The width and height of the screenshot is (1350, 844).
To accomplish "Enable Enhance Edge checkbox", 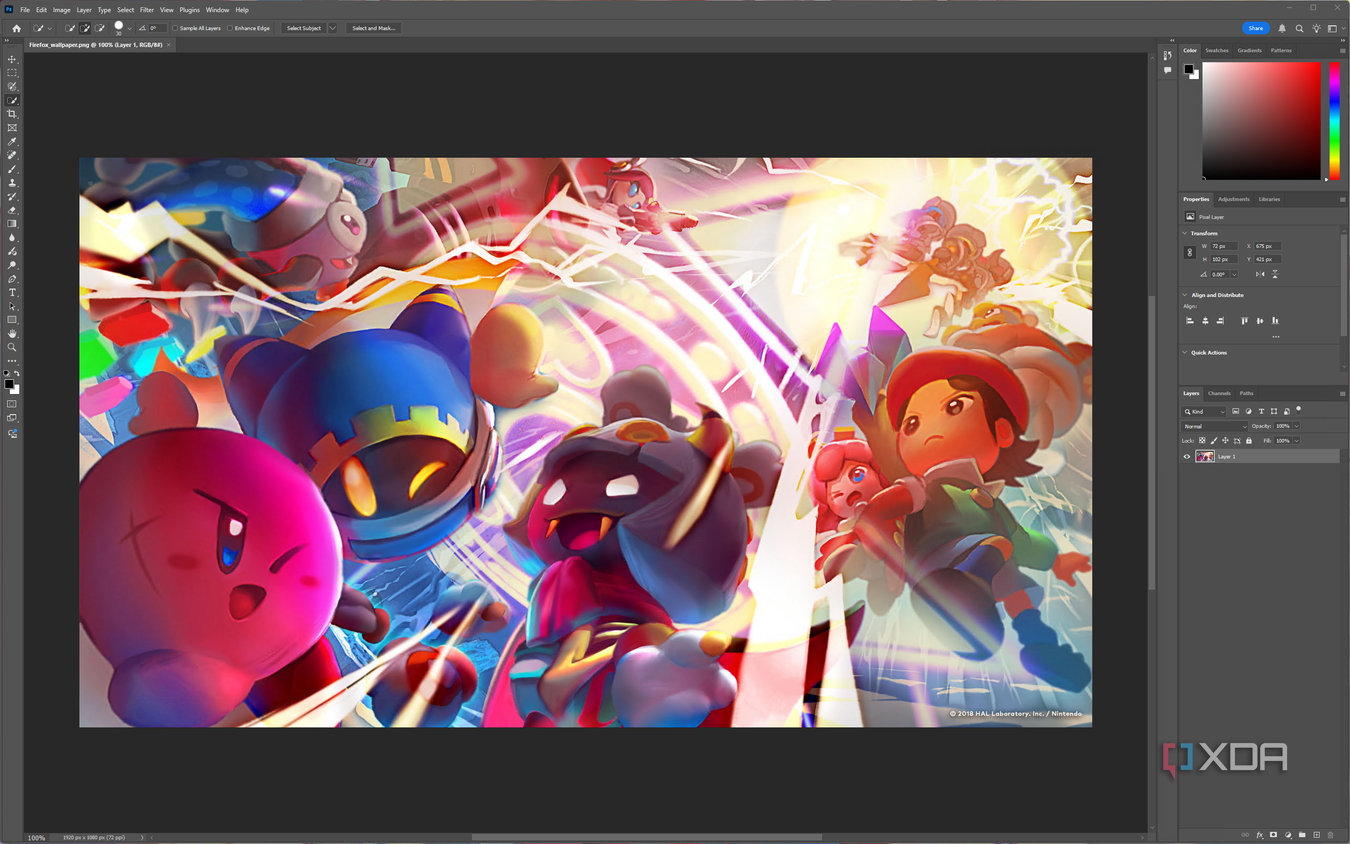I will [x=230, y=28].
